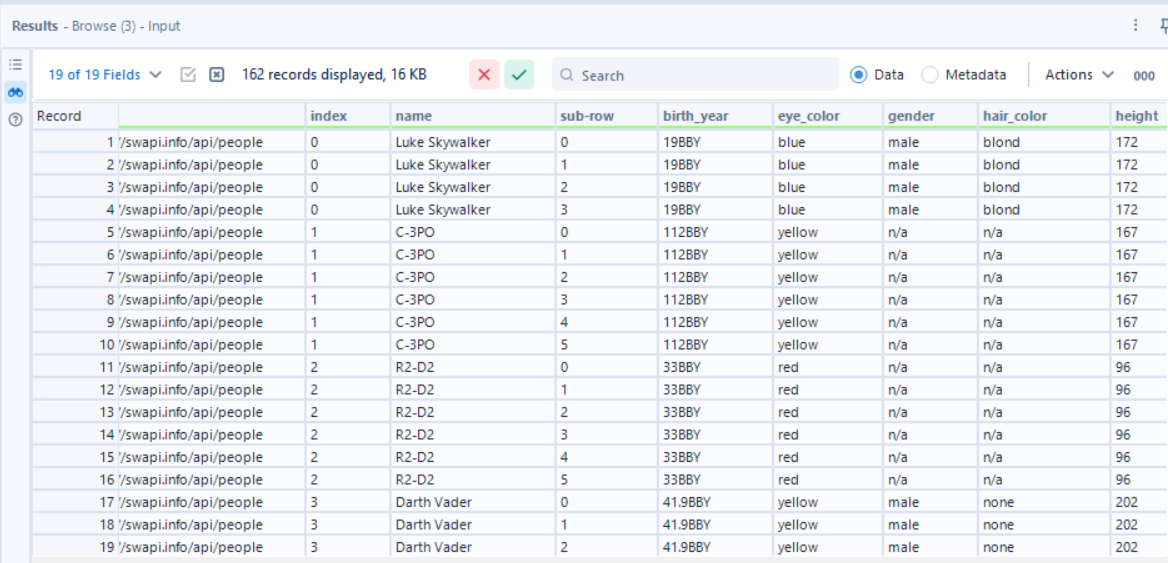
Task: Click the deselect all fields X box
Action: pos(216,75)
